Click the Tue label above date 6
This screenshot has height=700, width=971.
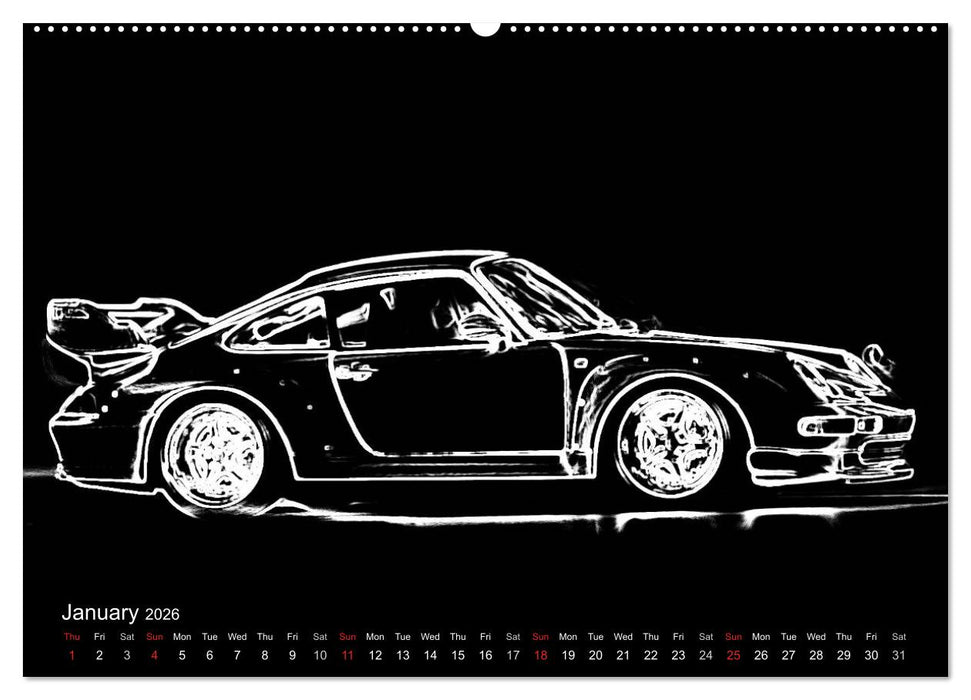[212, 636]
